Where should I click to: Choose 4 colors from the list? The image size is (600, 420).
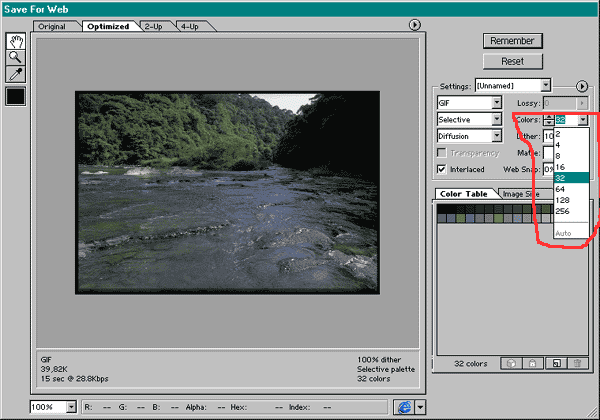pyautogui.click(x=571, y=145)
